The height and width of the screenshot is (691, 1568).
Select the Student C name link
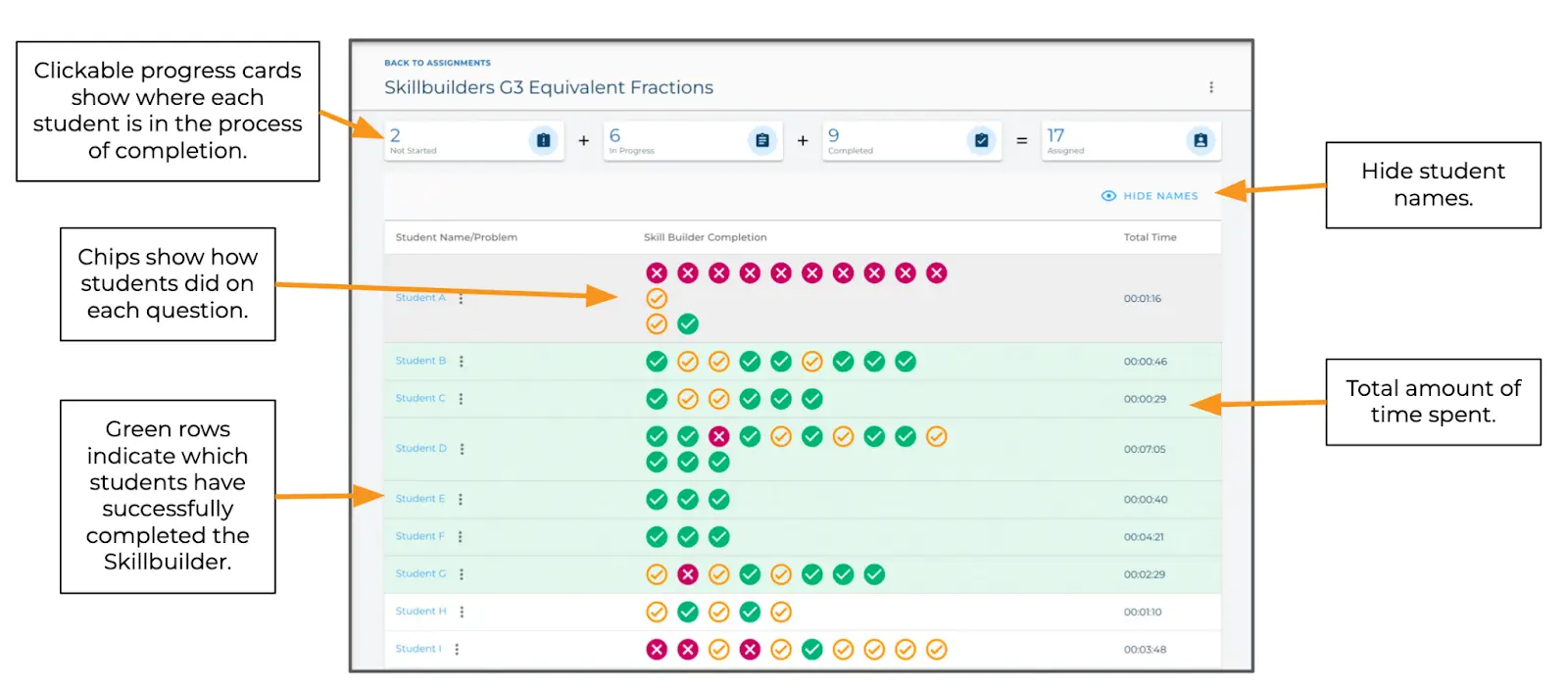point(420,398)
